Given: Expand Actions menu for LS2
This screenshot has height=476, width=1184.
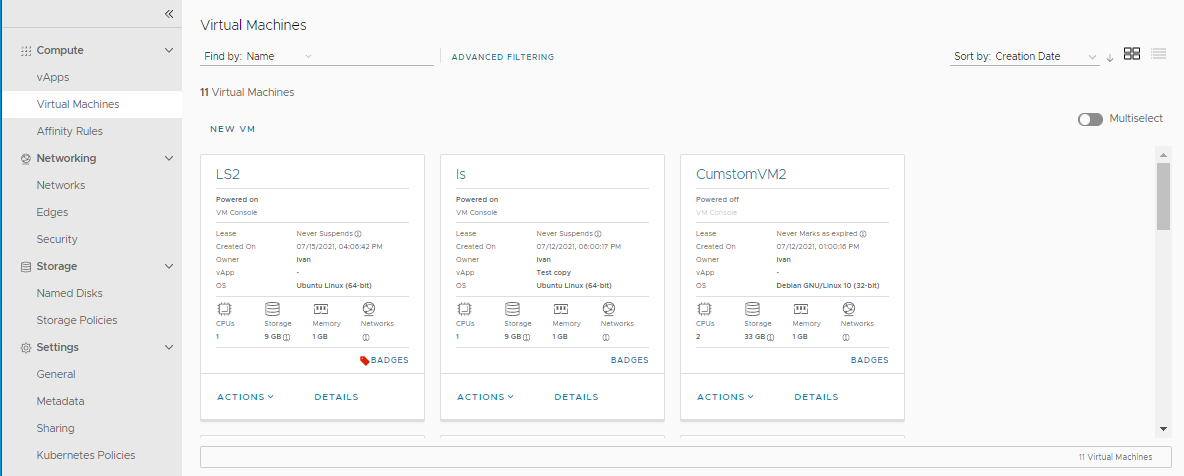Looking at the screenshot, I should pyautogui.click(x=245, y=397).
